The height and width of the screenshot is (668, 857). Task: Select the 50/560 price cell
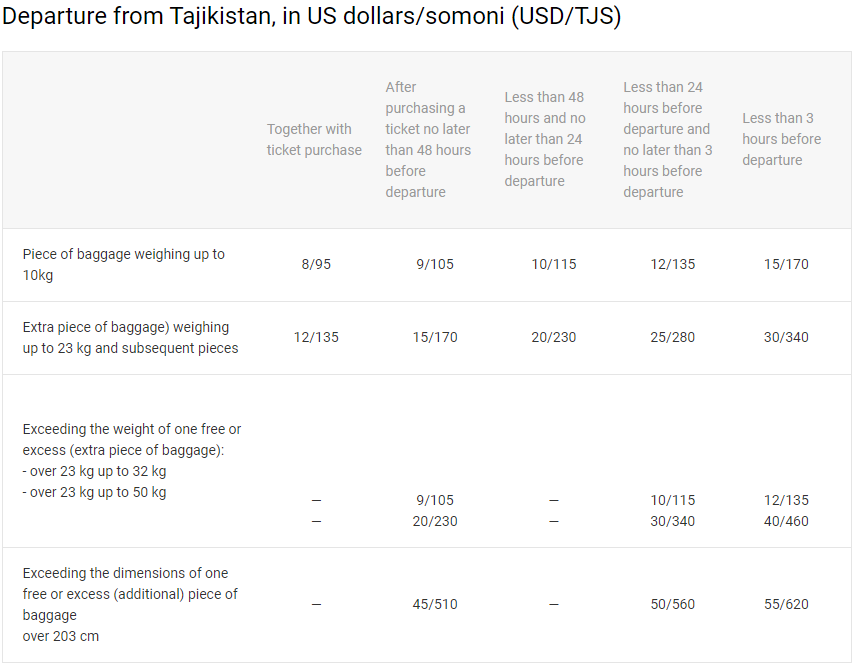point(672,605)
